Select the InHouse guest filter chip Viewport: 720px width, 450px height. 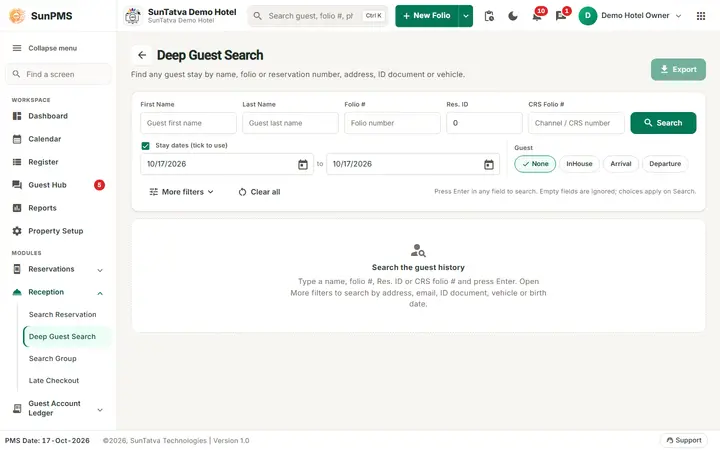pos(579,164)
